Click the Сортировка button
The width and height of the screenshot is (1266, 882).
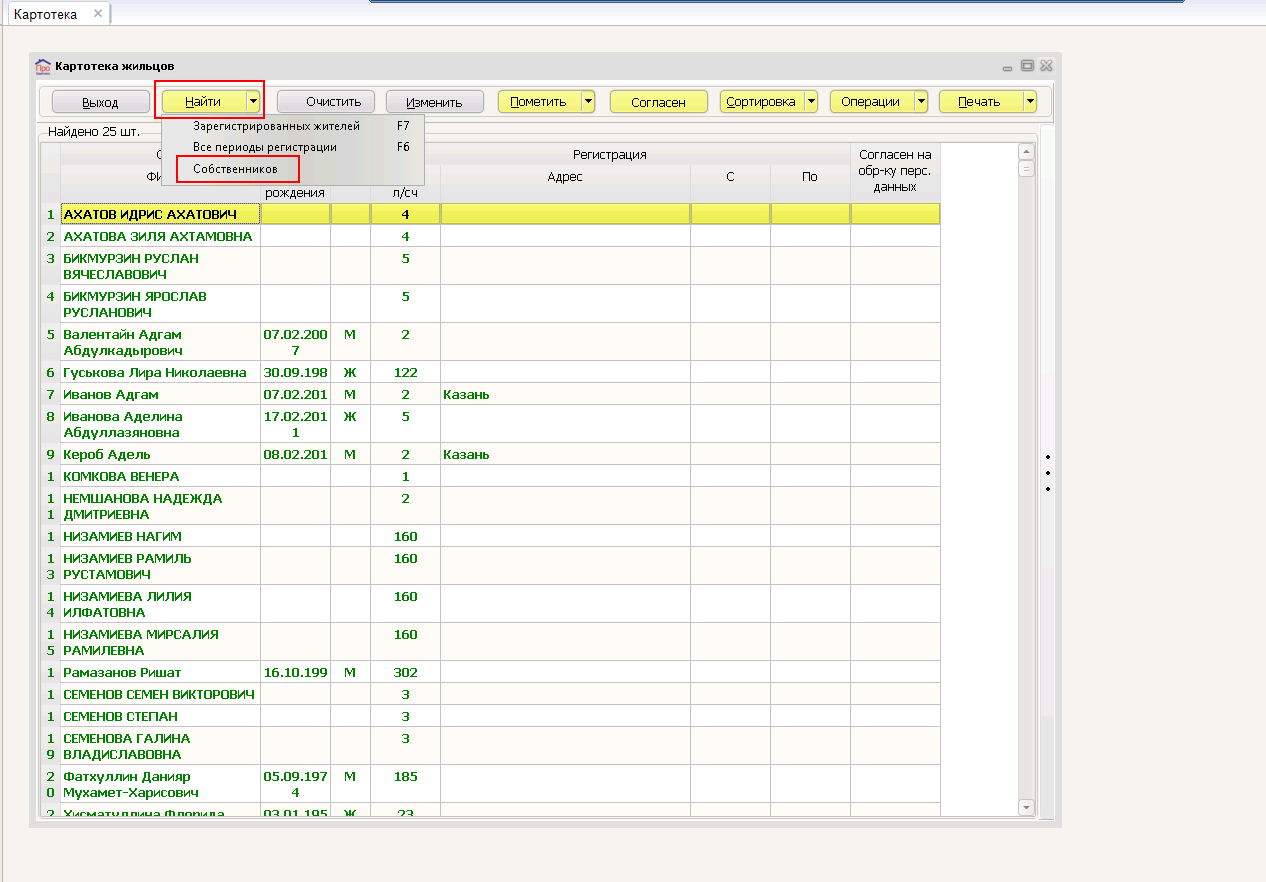[x=761, y=102]
